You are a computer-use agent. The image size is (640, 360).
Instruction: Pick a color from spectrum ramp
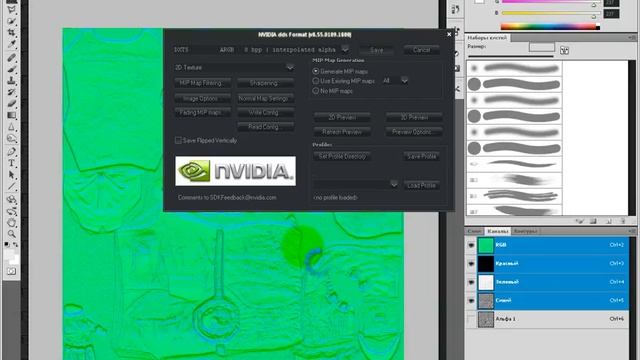click(x=550, y=27)
